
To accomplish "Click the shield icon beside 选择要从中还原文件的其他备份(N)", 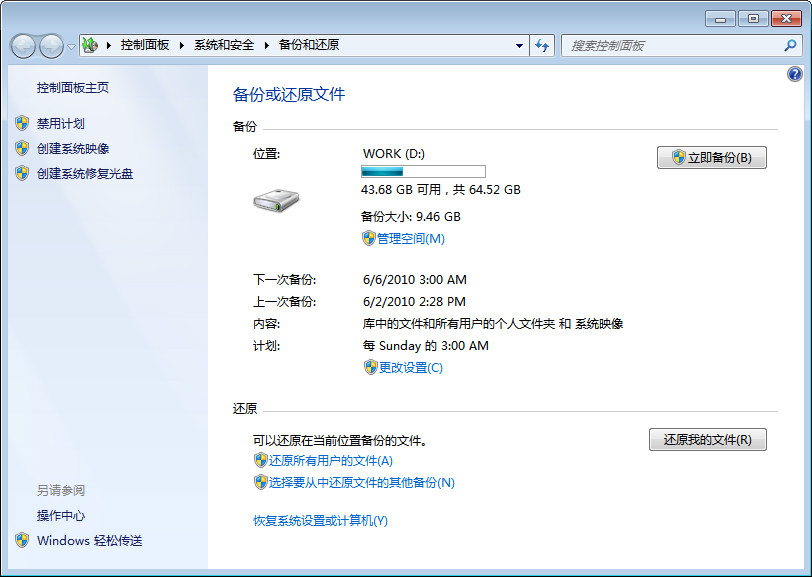I will tap(260, 482).
